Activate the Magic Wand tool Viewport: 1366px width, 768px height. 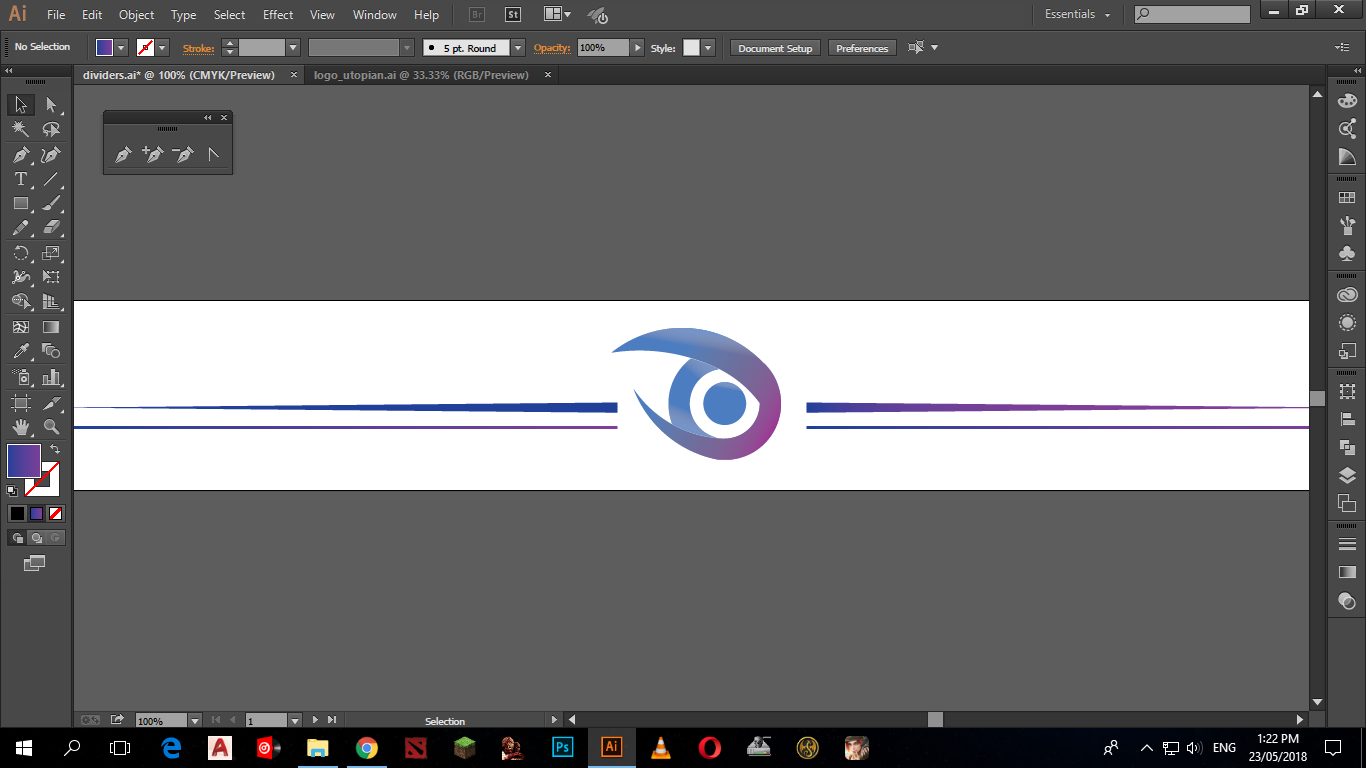[20, 129]
